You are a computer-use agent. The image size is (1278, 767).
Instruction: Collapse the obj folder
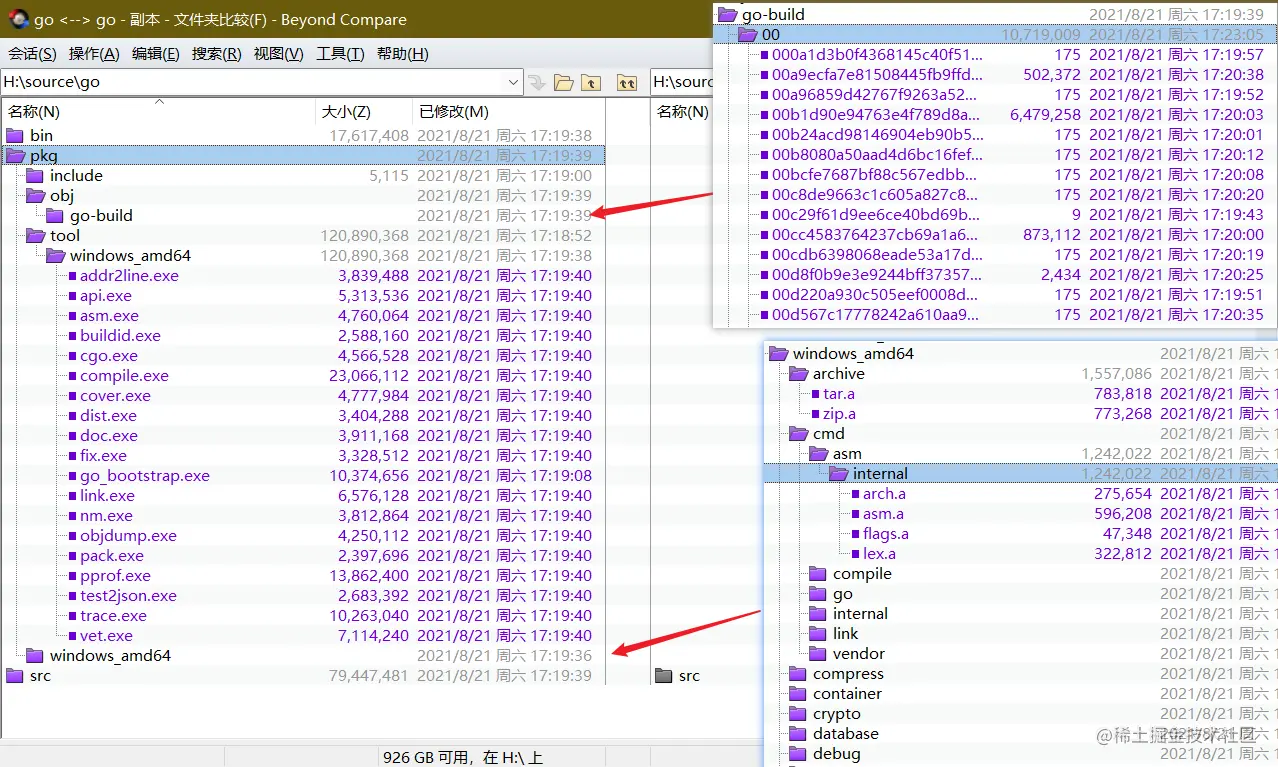click(36, 195)
